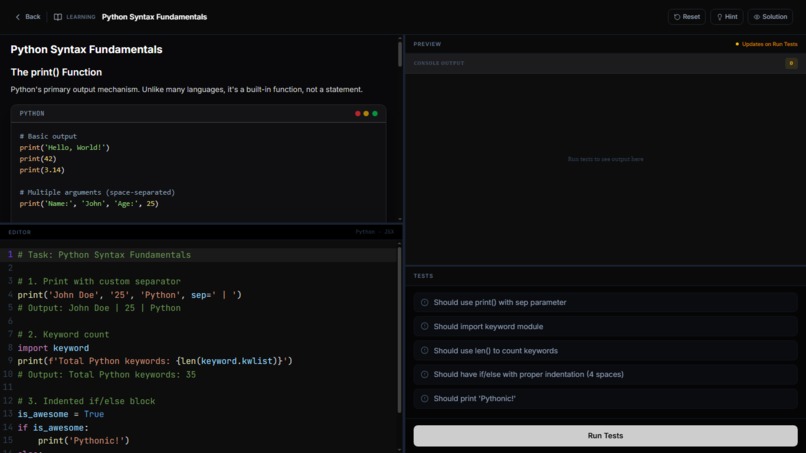This screenshot has width=806, height=453.
Task: Click the editor vertical scrollbar
Action: coord(399,329)
